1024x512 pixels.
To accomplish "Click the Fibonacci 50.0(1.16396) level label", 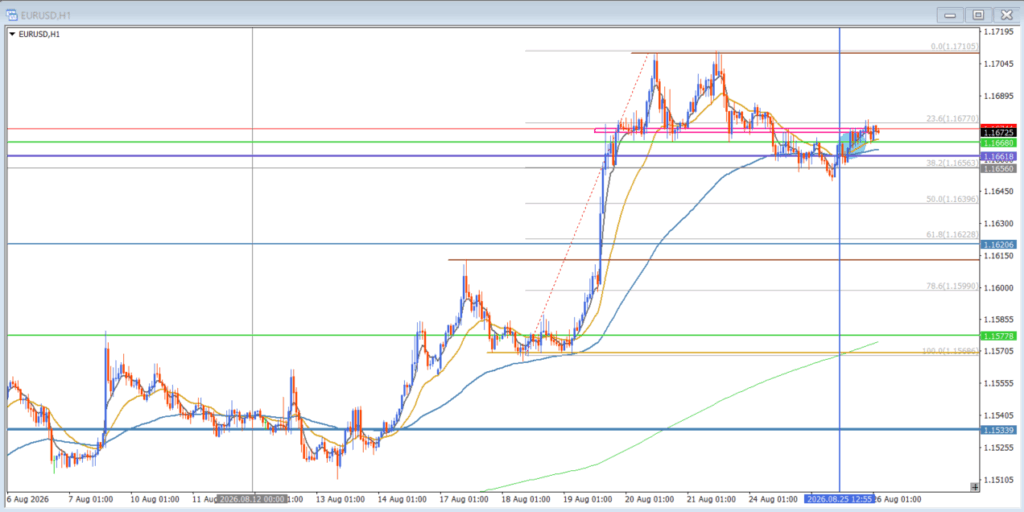I will 952,199.
